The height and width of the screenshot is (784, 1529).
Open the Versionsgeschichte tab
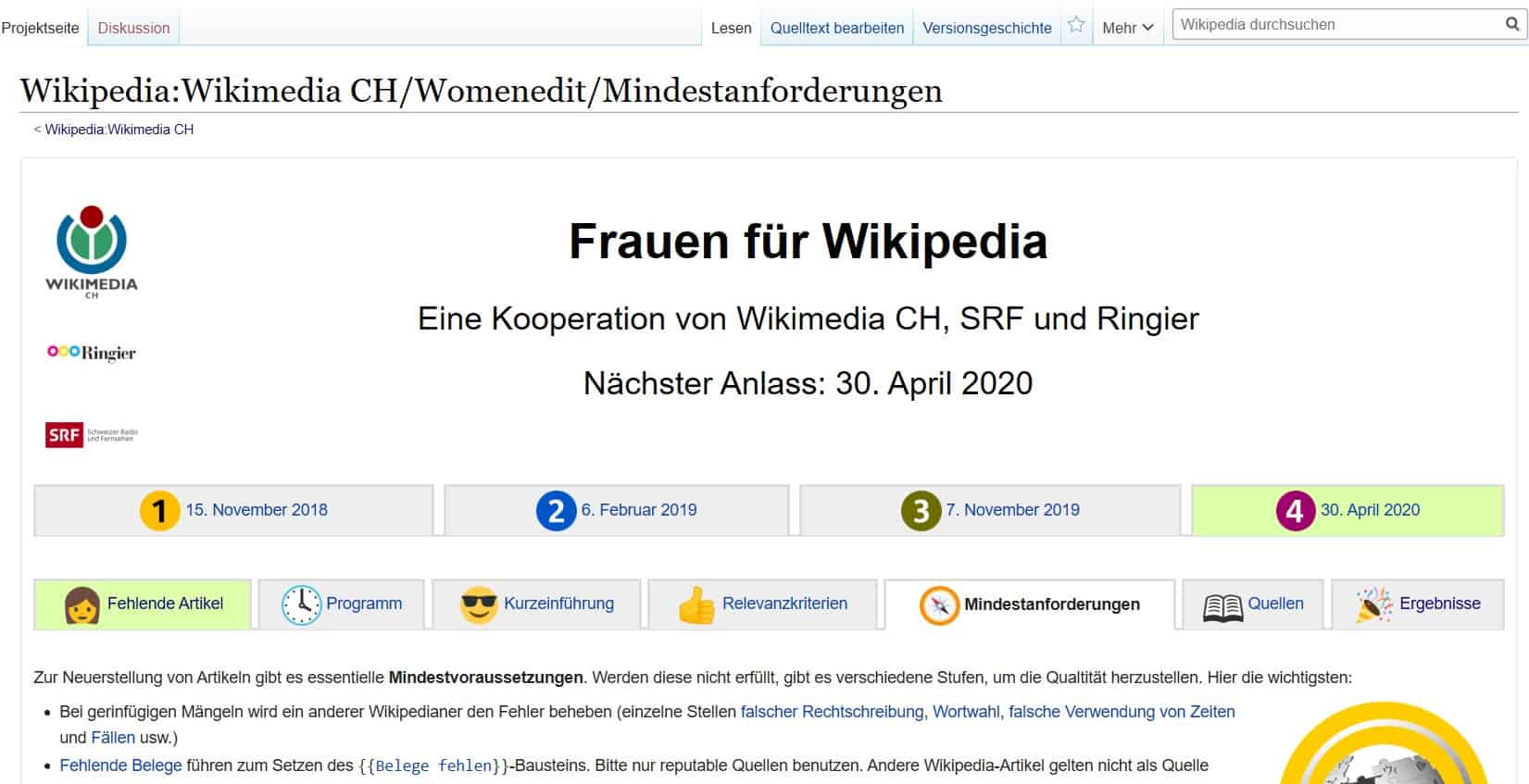tap(987, 28)
